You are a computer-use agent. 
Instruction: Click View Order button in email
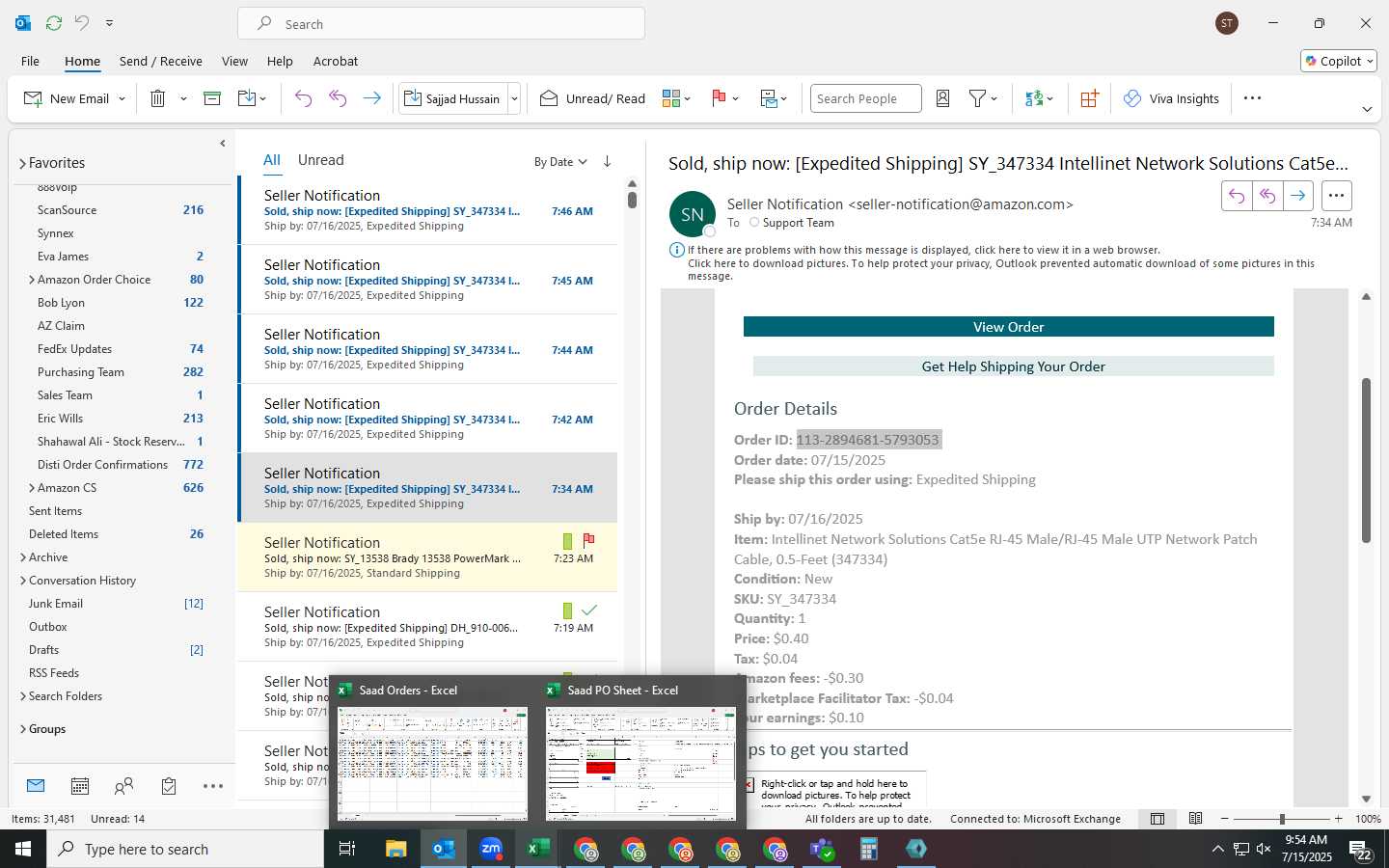point(1008,327)
